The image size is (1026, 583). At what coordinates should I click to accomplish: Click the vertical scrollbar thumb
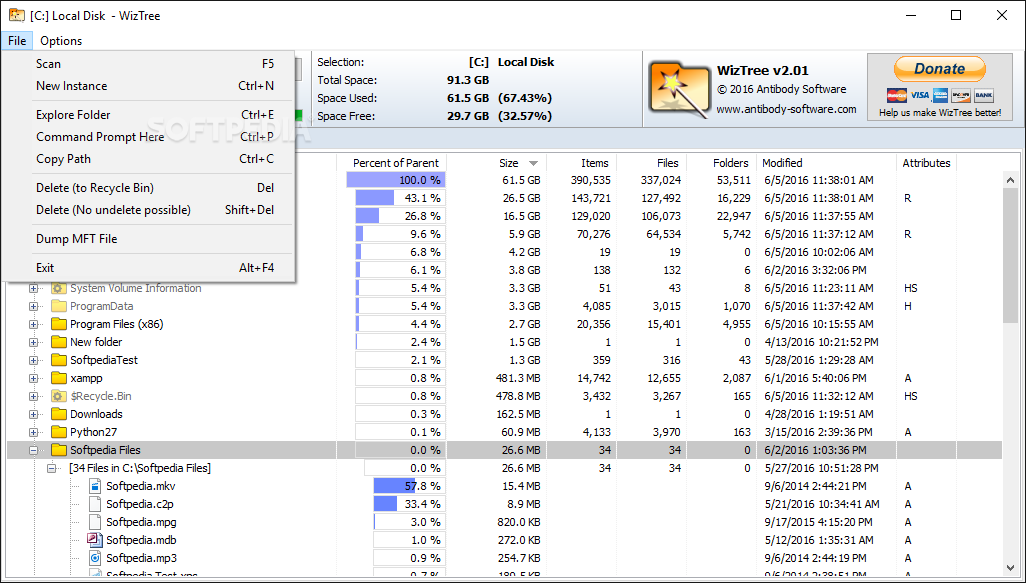[x=1010, y=254]
